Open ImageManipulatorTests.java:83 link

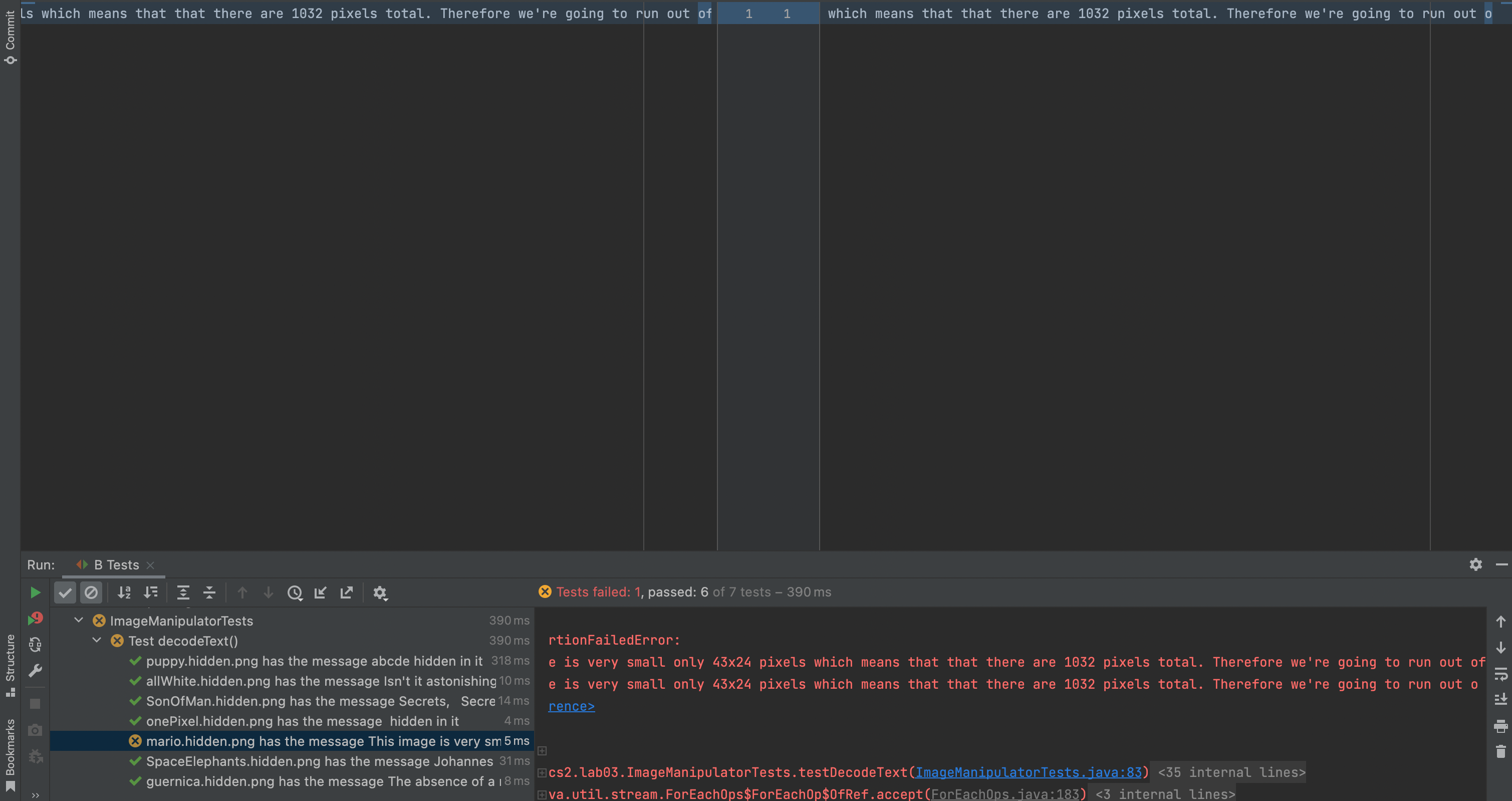[x=1029, y=772]
